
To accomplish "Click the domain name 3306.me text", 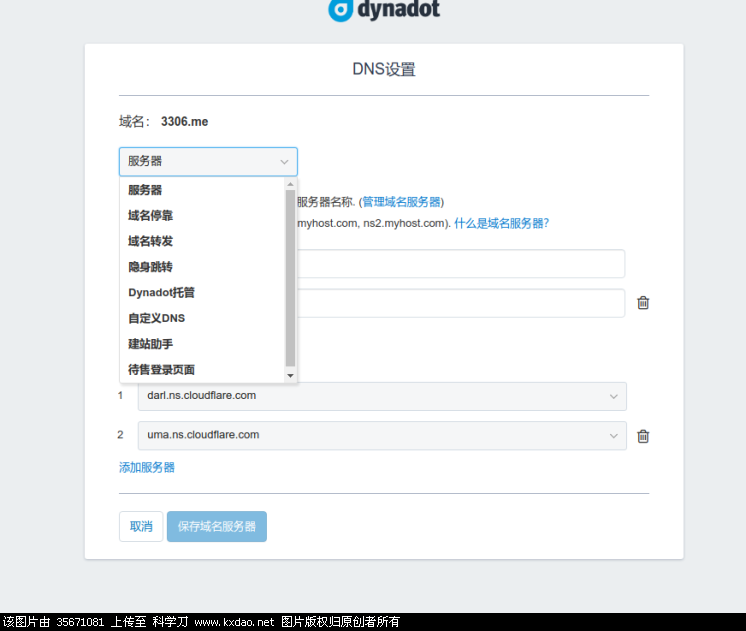I will click(x=185, y=122).
